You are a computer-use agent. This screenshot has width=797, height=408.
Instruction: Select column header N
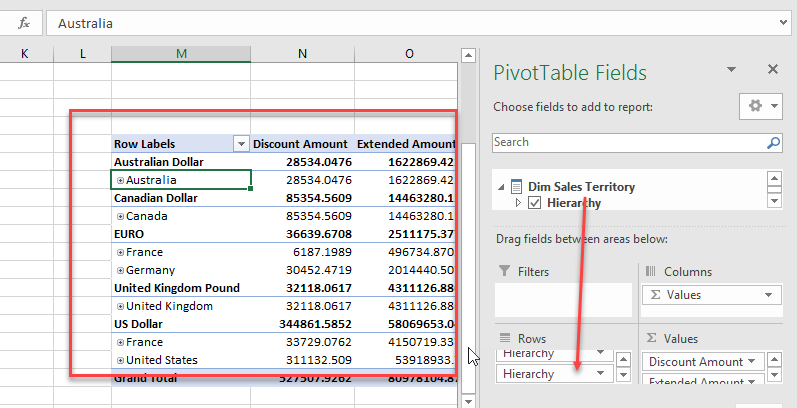302,52
